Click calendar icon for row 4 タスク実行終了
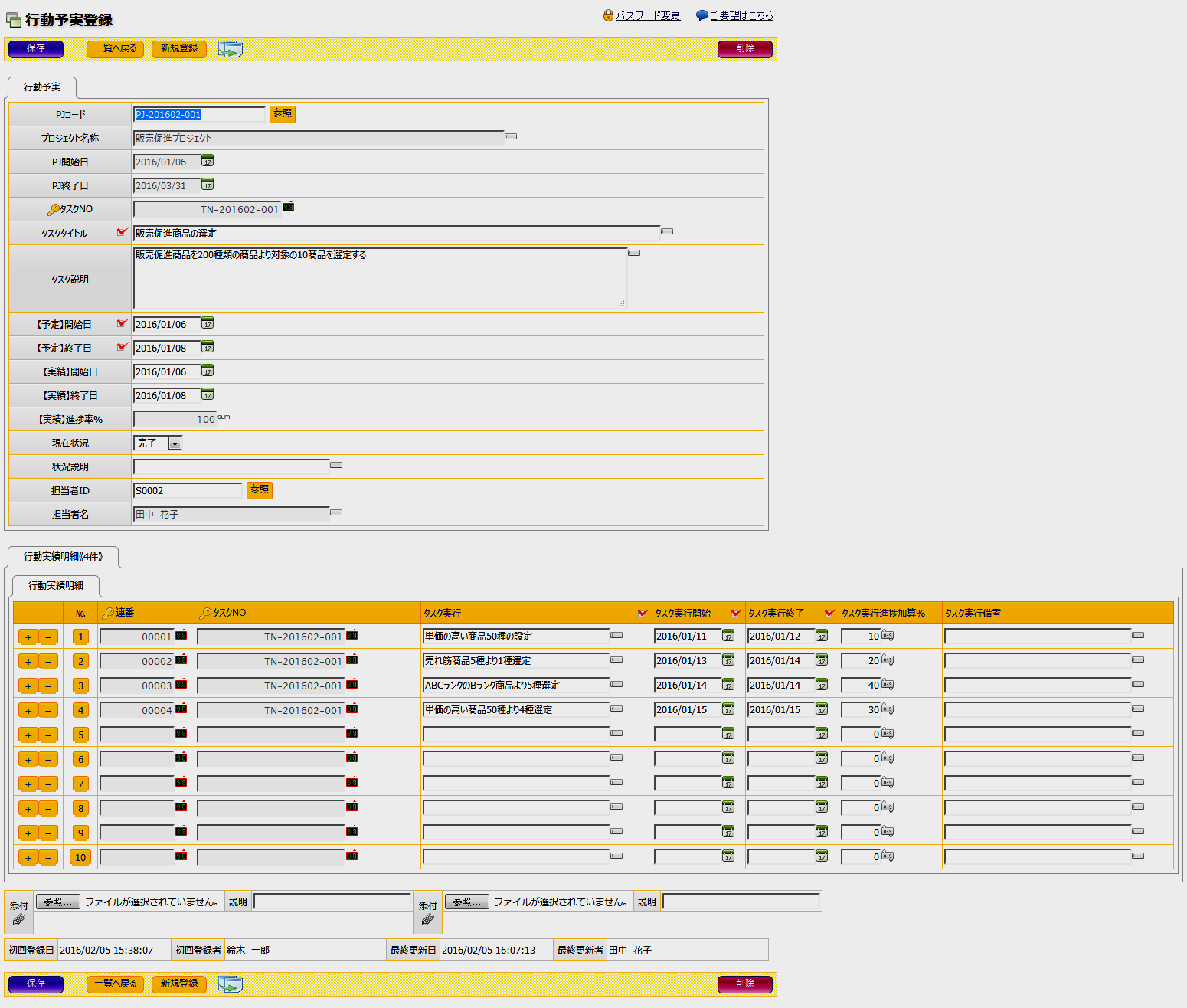Screen dimensions: 1187x1008 [x=822, y=709]
